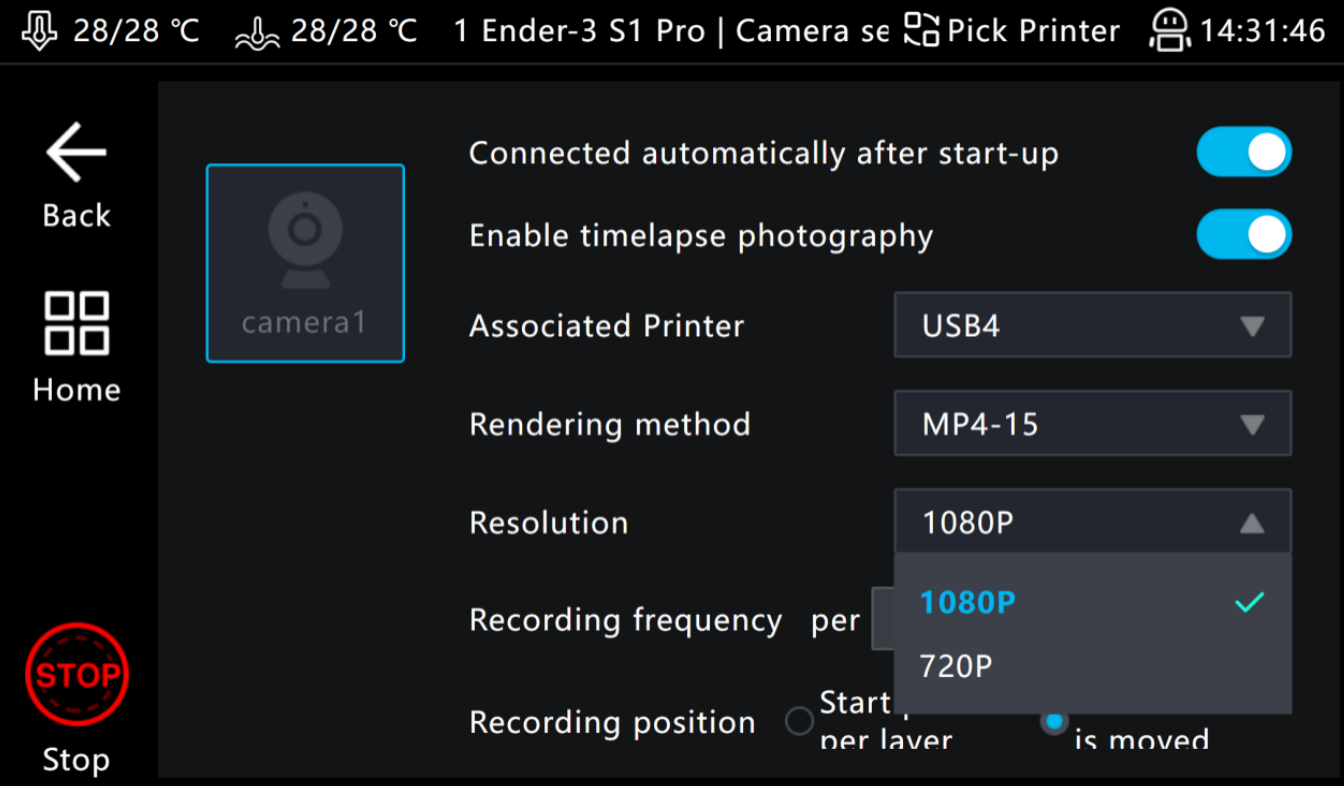Image resolution: width=1344 pixels, height=786 pixels.
Task: Open Pick Printer switch icon
Action: tap(921, 31)
